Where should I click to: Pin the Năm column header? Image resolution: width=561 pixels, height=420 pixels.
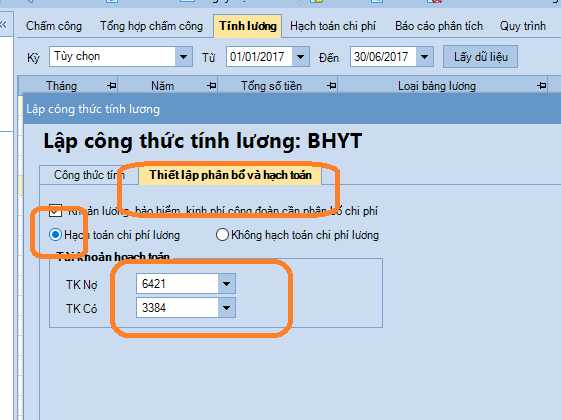point(212,86)
